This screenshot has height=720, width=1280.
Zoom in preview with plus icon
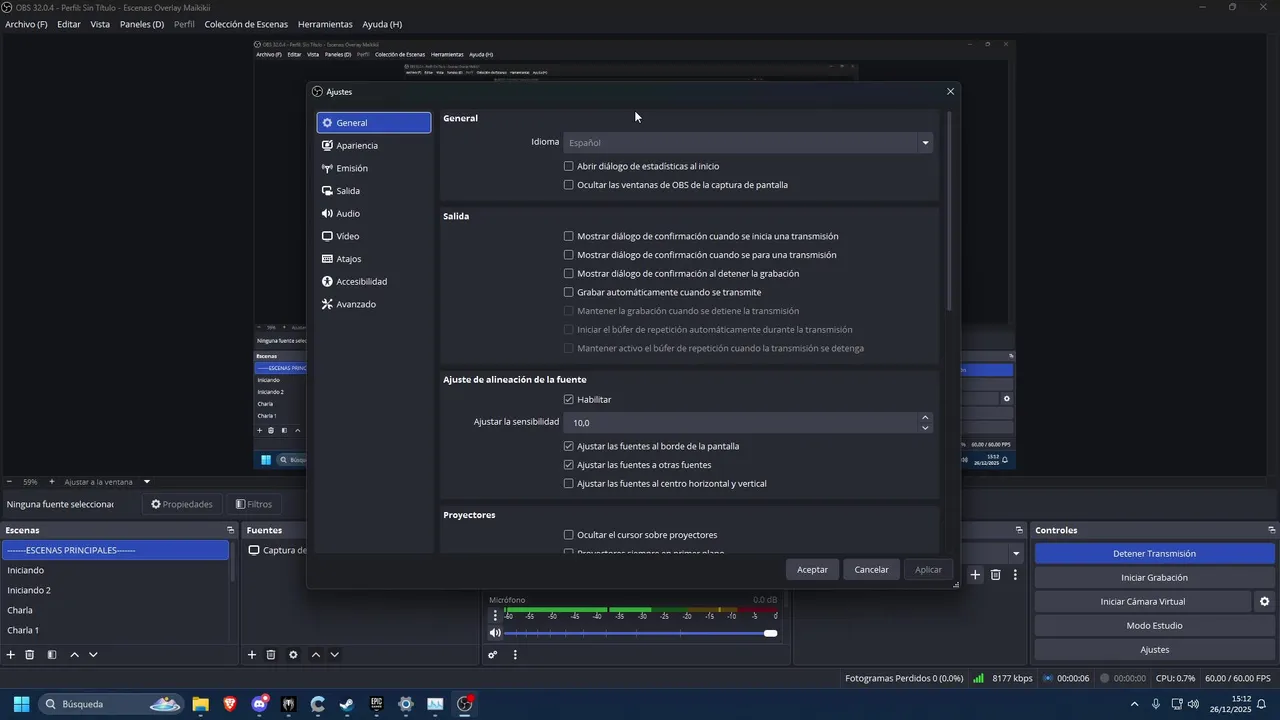coord(52,482)
